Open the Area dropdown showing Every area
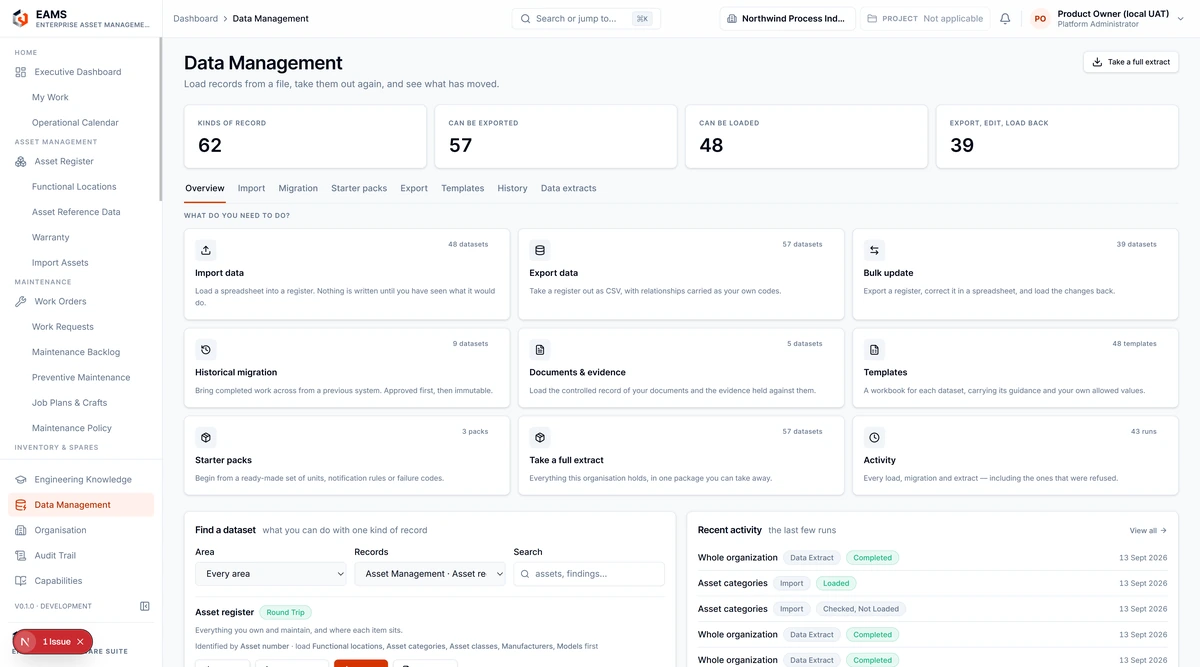This screenshot has height=667, width=1200. coord(271,574)
